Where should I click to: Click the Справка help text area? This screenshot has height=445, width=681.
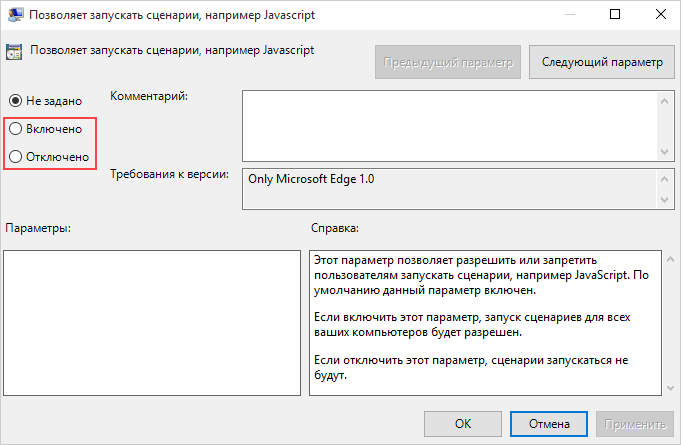pos(485,322)
